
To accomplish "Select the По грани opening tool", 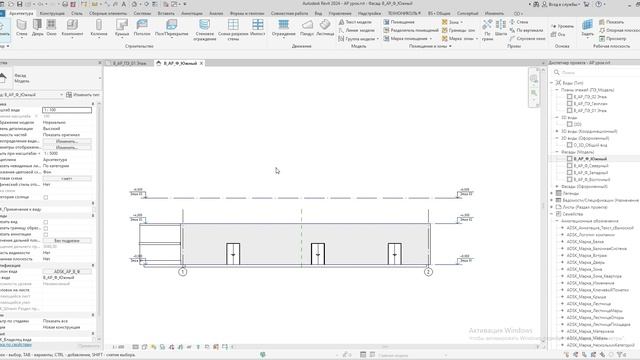I will (x=487, y=30).
